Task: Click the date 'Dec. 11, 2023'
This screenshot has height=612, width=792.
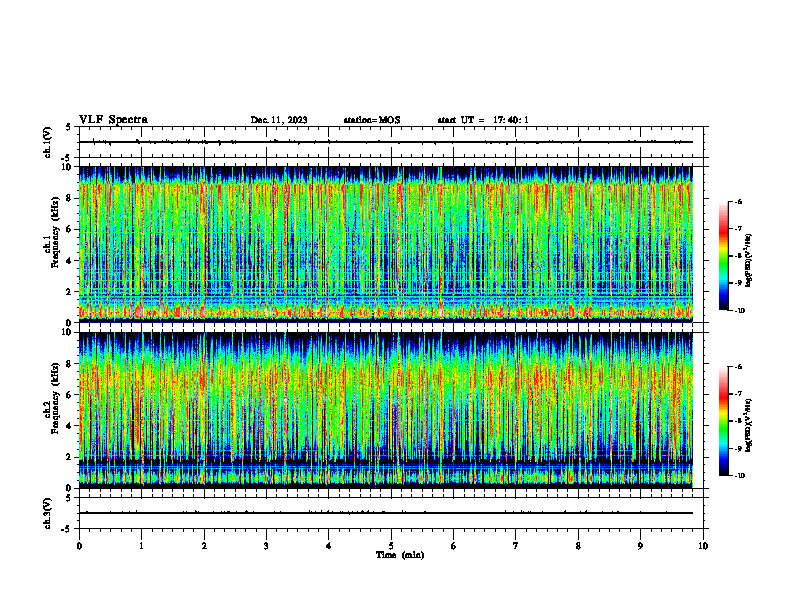Action: click(x=279, y=120)
